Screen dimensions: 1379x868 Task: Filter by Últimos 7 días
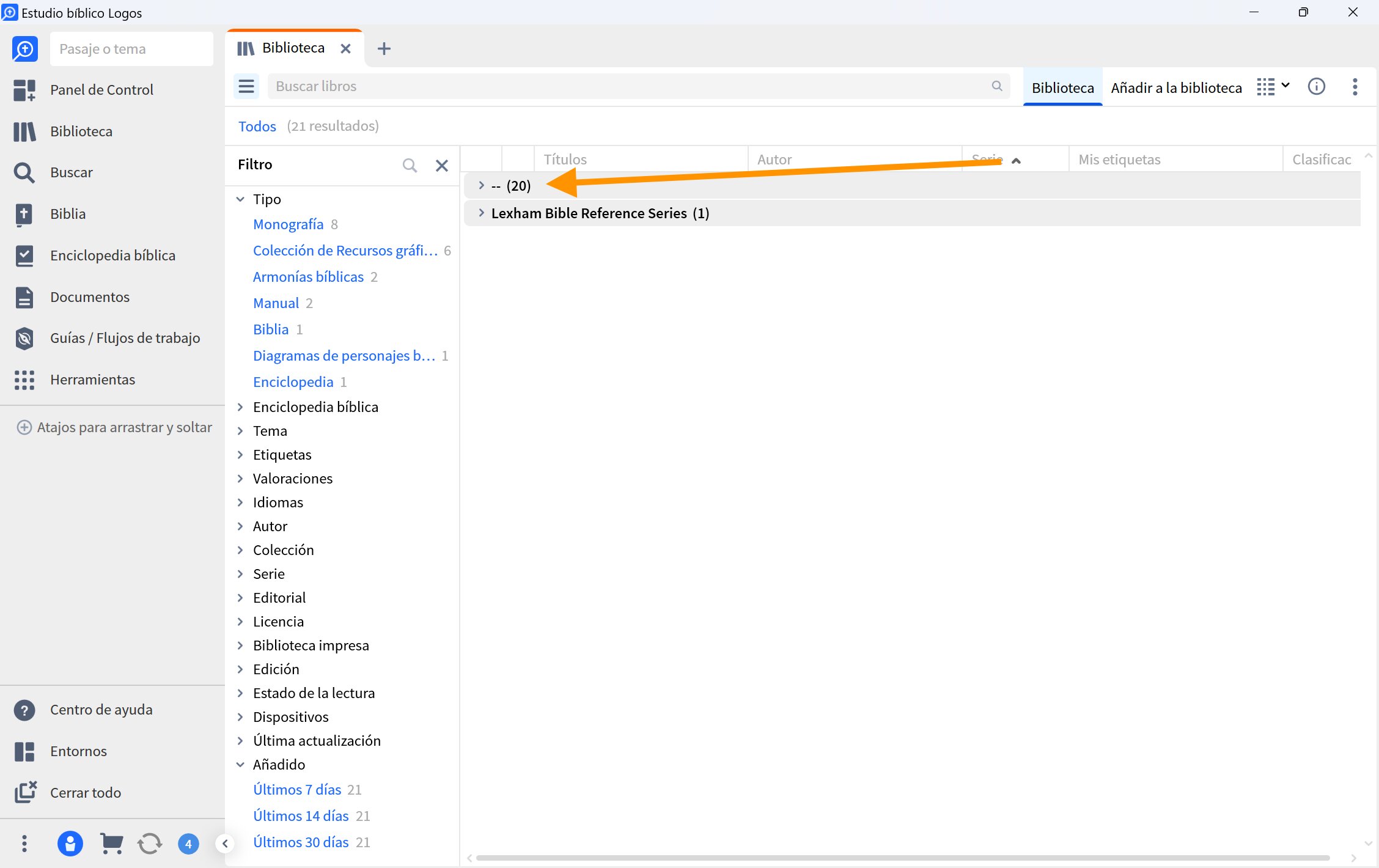(x=297, y=790)
